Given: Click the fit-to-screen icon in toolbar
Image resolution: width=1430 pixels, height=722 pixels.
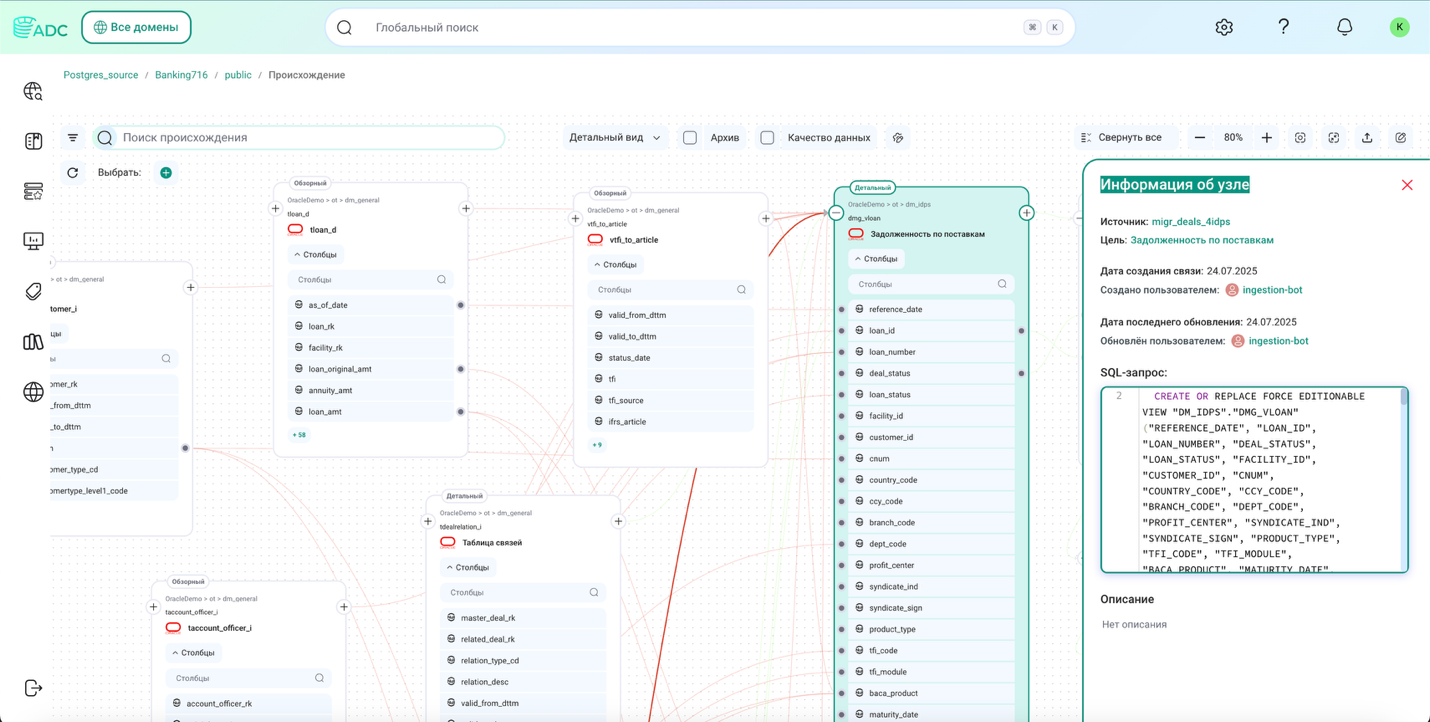Looking at the screenshot, I should [x=1334, y=138].
